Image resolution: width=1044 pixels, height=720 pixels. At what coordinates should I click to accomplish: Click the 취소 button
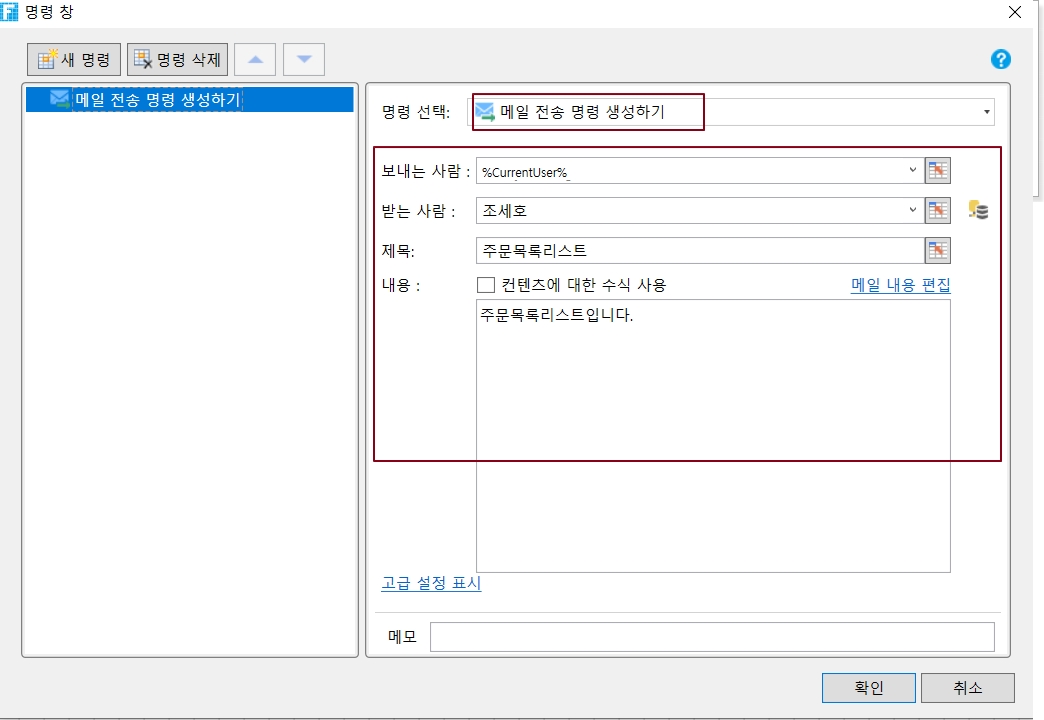[x=967, y=688]
